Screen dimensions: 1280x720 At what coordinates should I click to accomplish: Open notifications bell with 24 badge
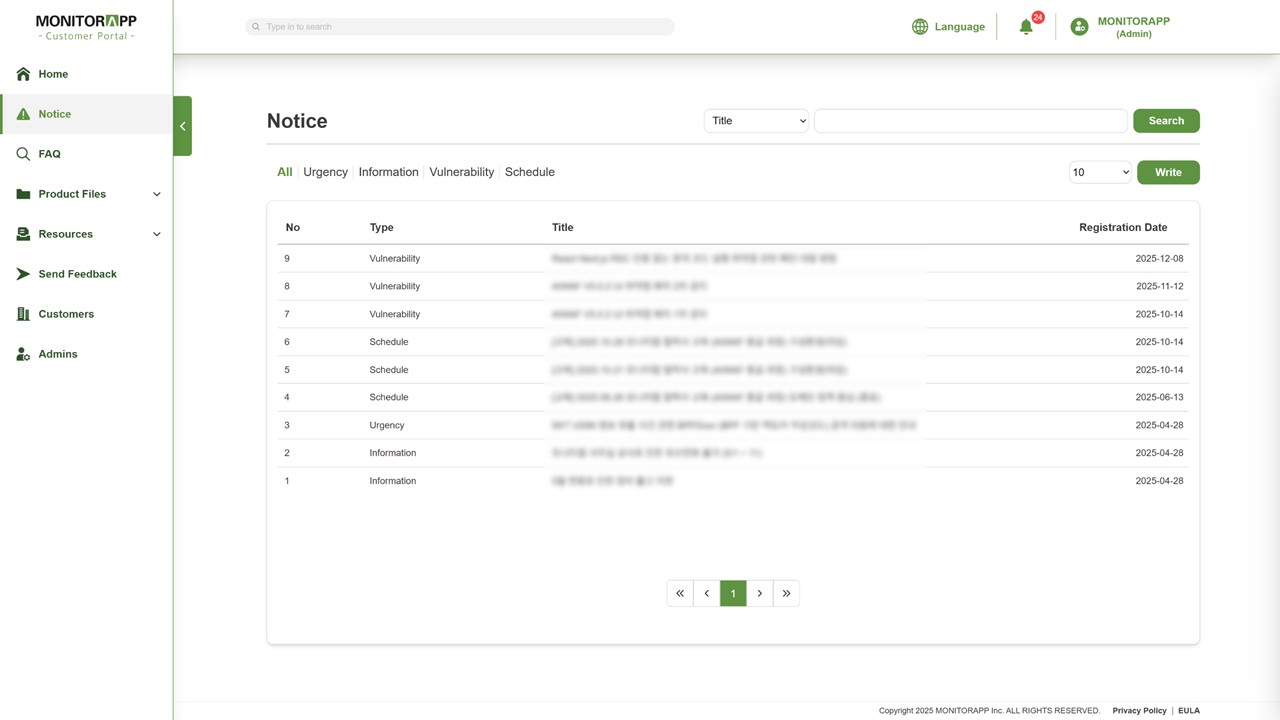click(1027, 27)
